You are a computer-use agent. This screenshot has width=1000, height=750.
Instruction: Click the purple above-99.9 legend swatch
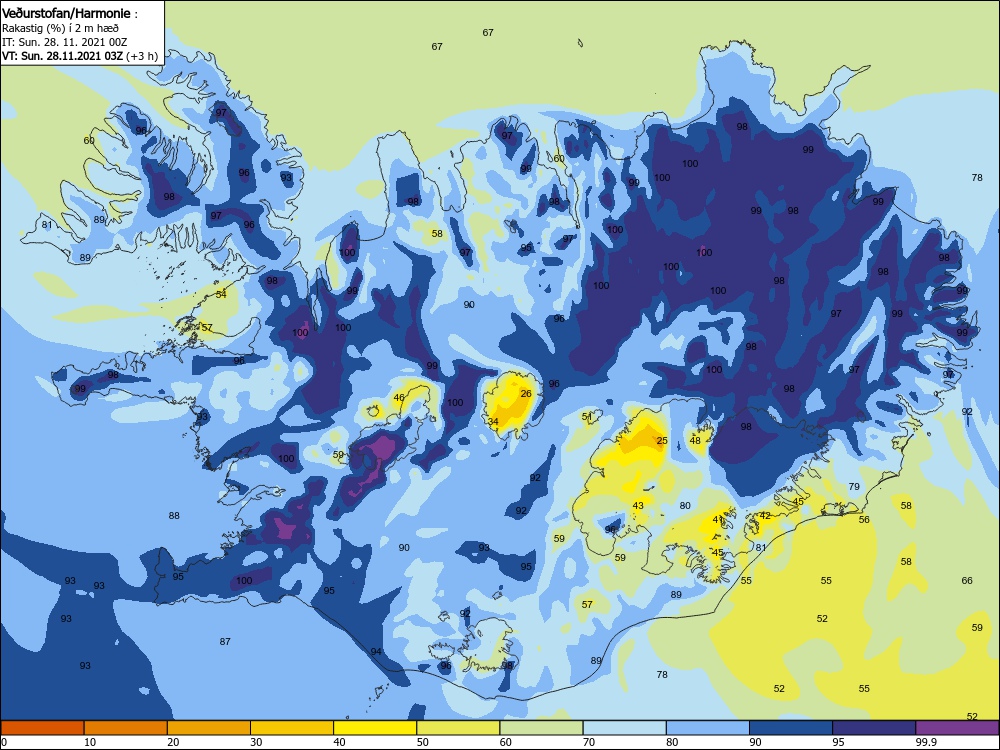click(x=957, y=728)
